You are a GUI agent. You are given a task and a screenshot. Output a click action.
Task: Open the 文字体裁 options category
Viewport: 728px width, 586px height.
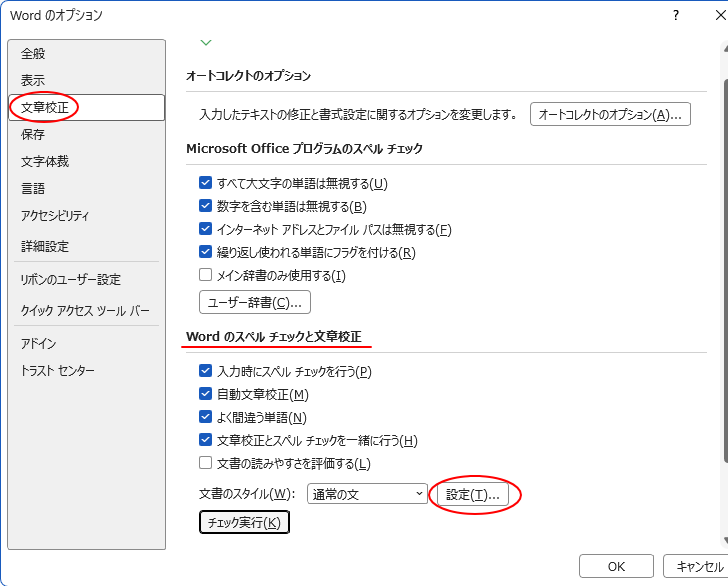(86, 162)
